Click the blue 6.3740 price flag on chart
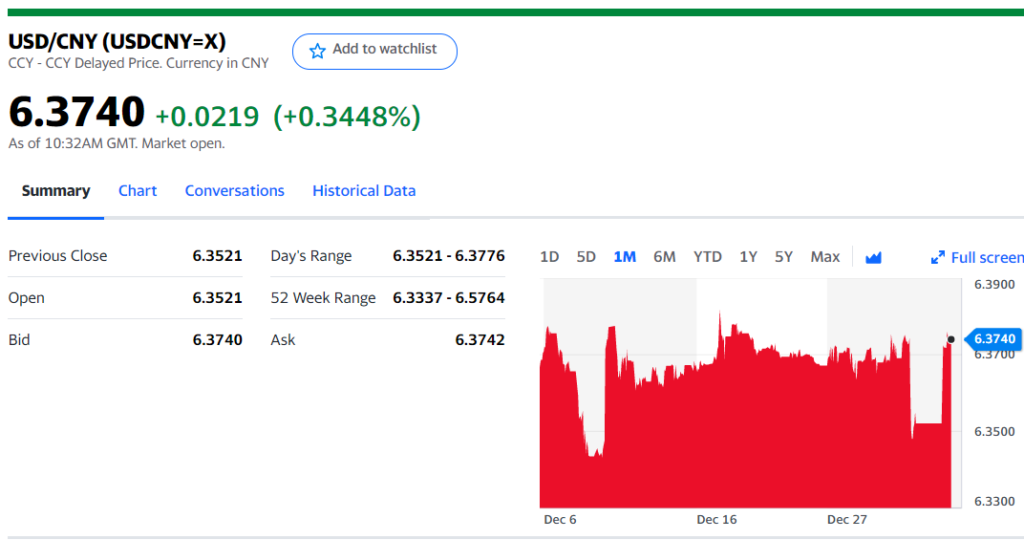This screenshot has height=540, width=1024. [993, 339]
